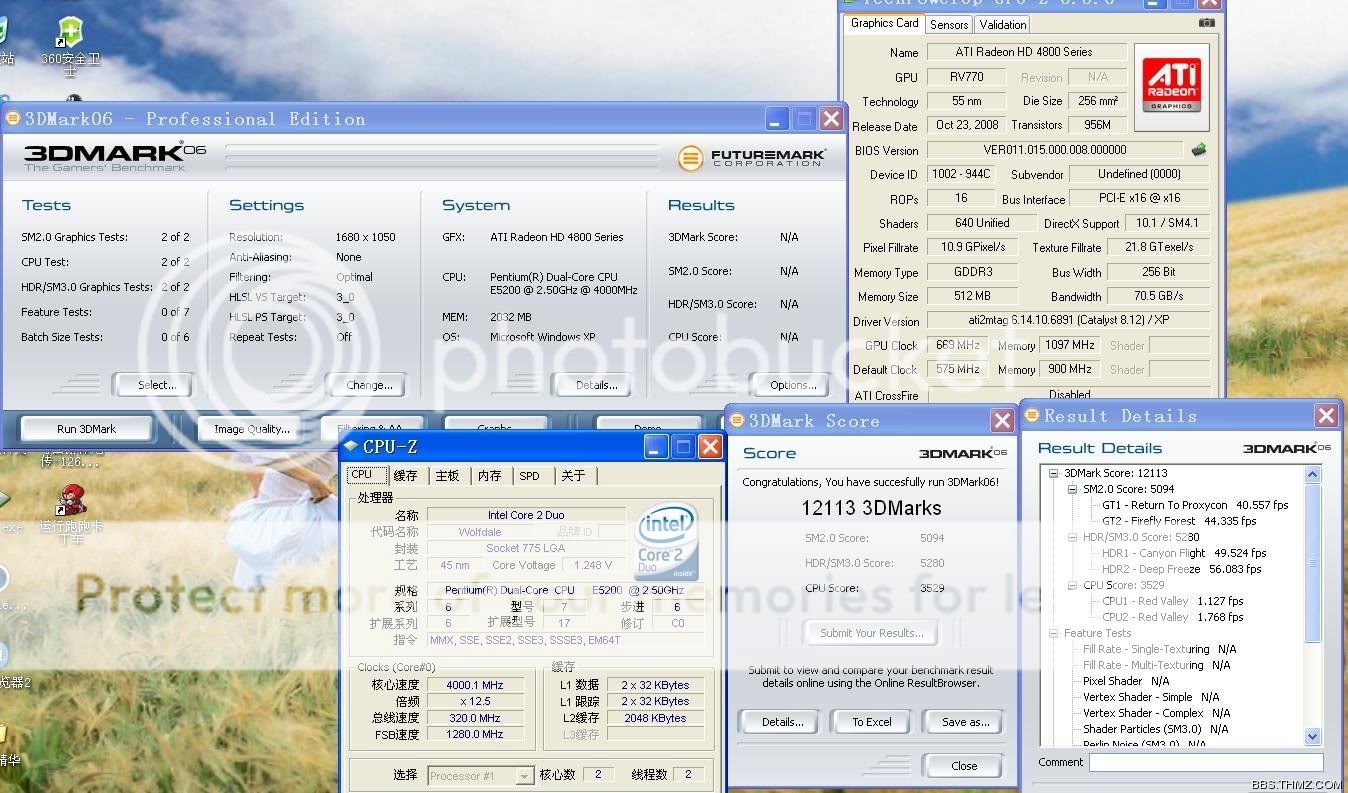Click the Comment input field
This screenshot has height=793, width=1348.
1205,762
